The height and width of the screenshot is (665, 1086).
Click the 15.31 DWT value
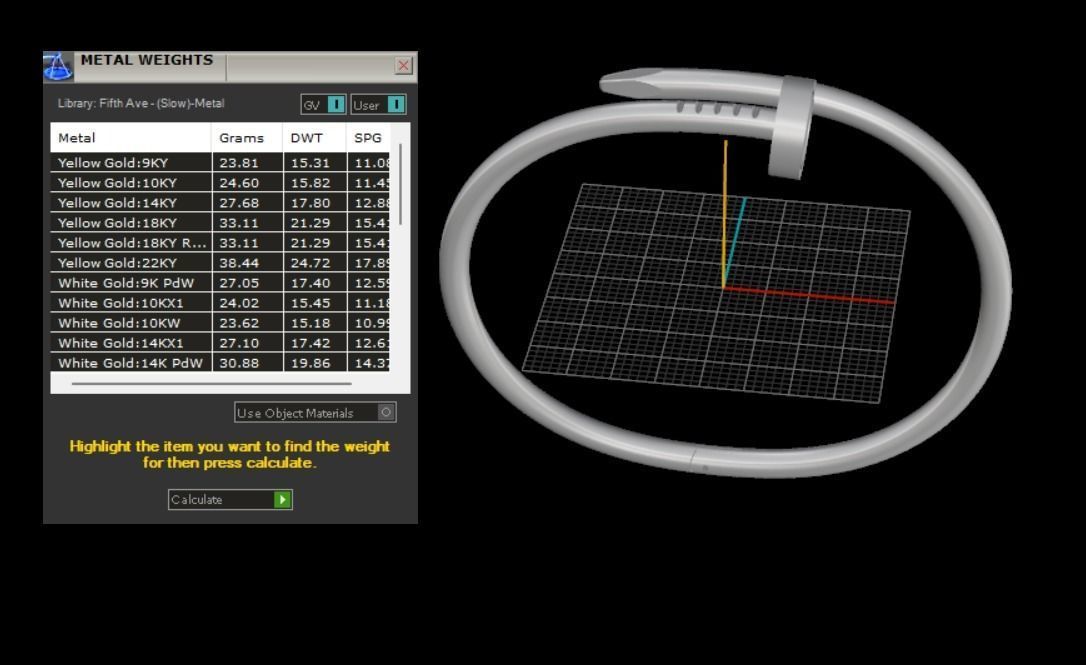click(310, 163)
